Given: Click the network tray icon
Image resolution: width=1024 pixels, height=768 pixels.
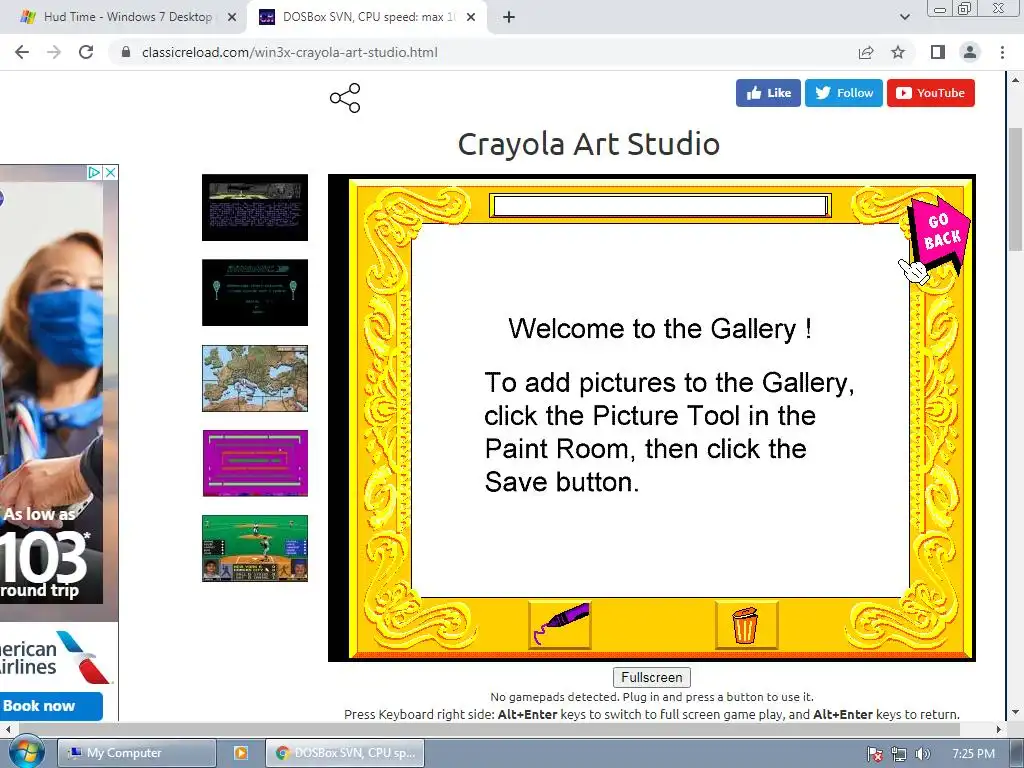Looking at the screenshot, I should point(899,754).
